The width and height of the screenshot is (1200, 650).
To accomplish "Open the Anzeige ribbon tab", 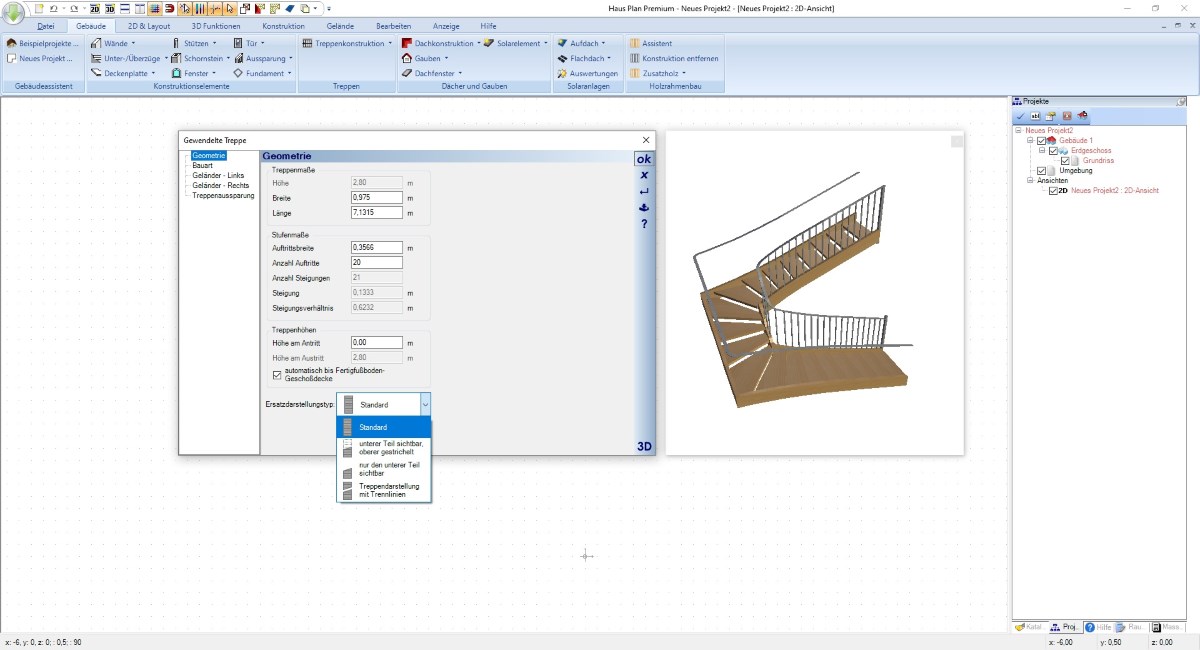I will [x=446, y=25].
